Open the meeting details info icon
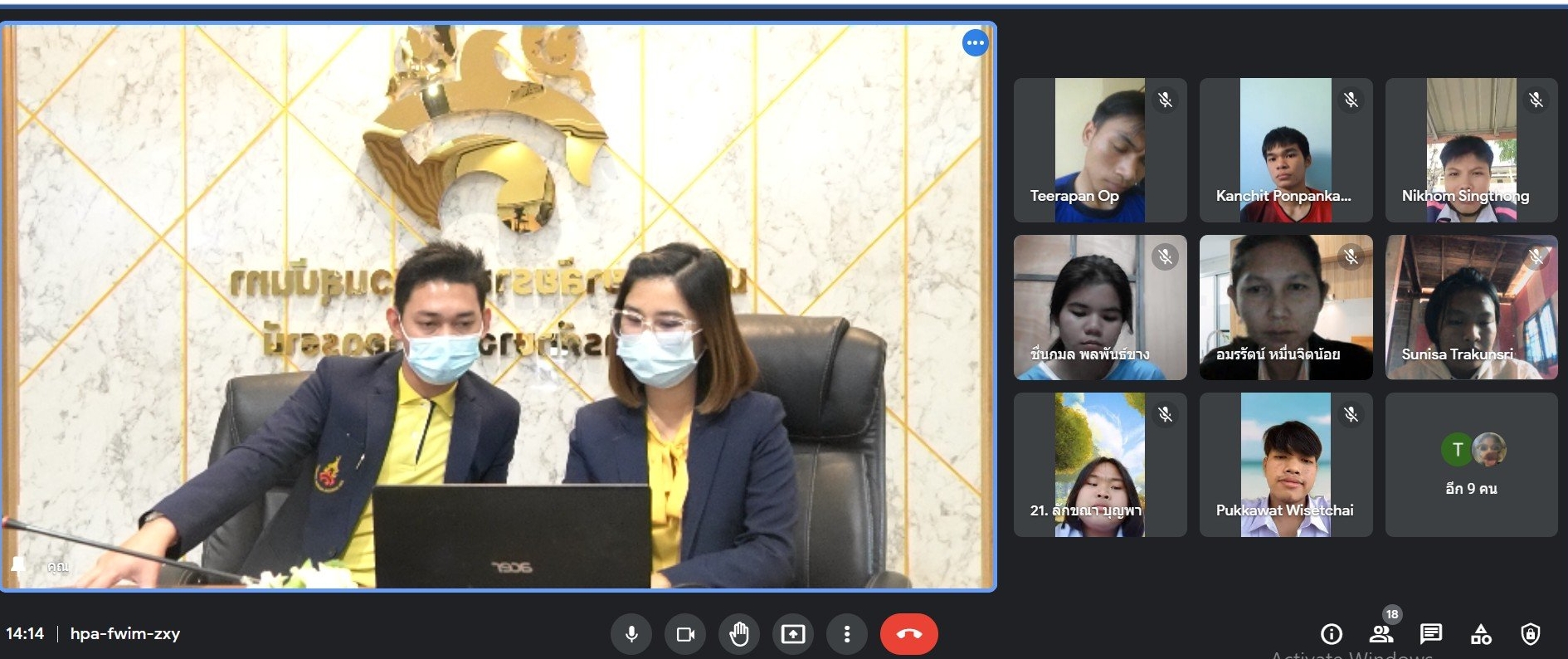 [1331, 634]
